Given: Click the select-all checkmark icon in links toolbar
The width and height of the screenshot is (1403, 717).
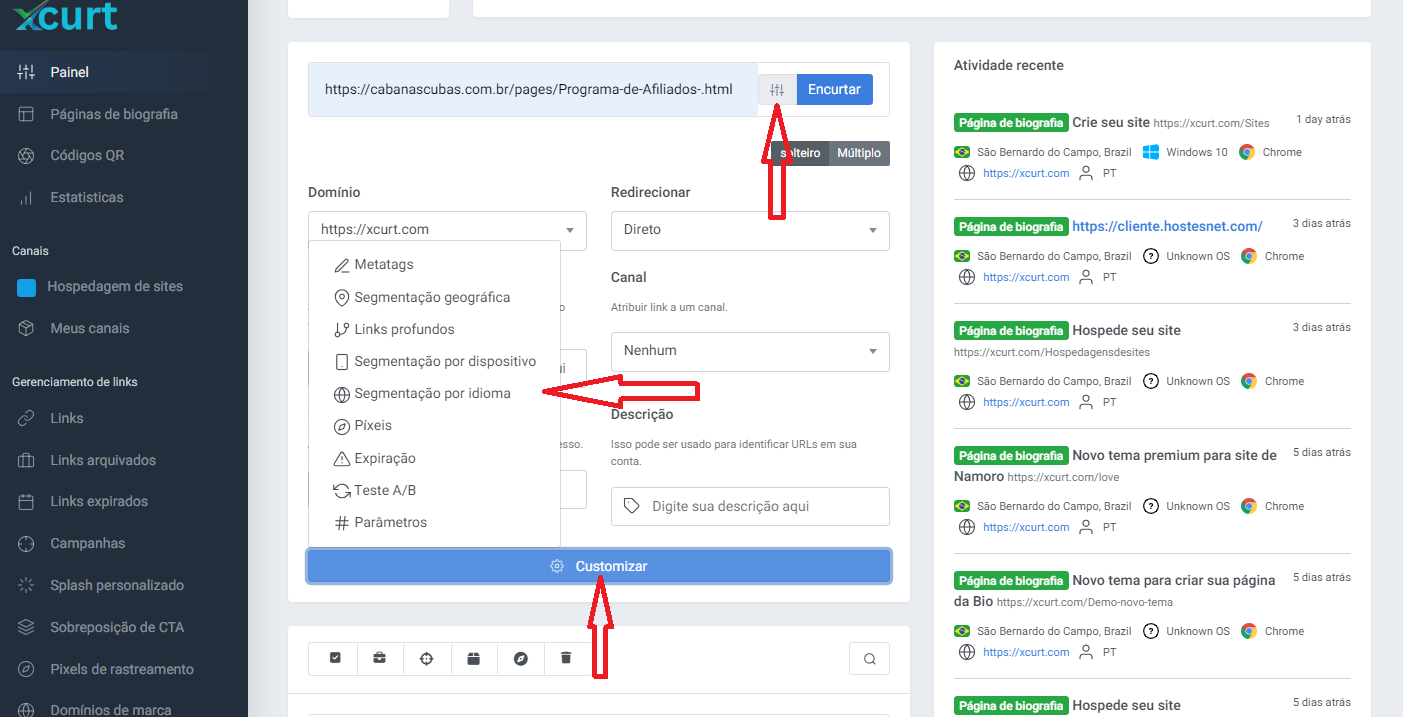Looking at the screenshot, I should (335, 658).
